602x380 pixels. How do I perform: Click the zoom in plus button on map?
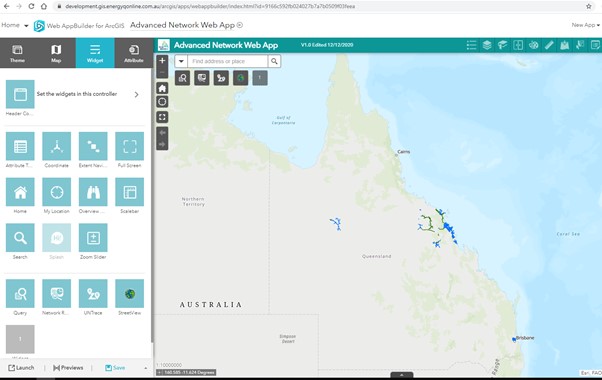pos(162,61)
